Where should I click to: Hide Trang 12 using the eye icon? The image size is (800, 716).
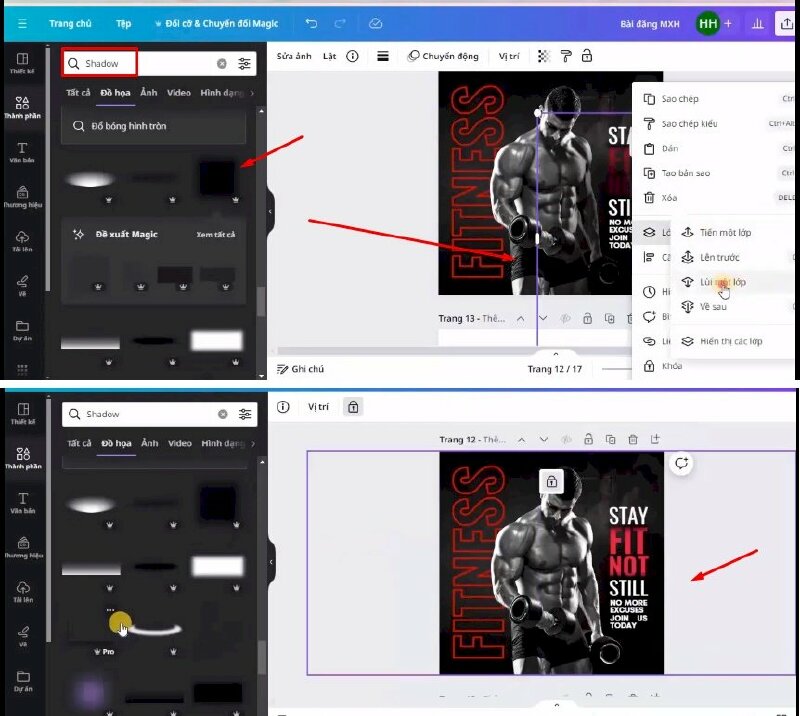[x=565, y=439]
